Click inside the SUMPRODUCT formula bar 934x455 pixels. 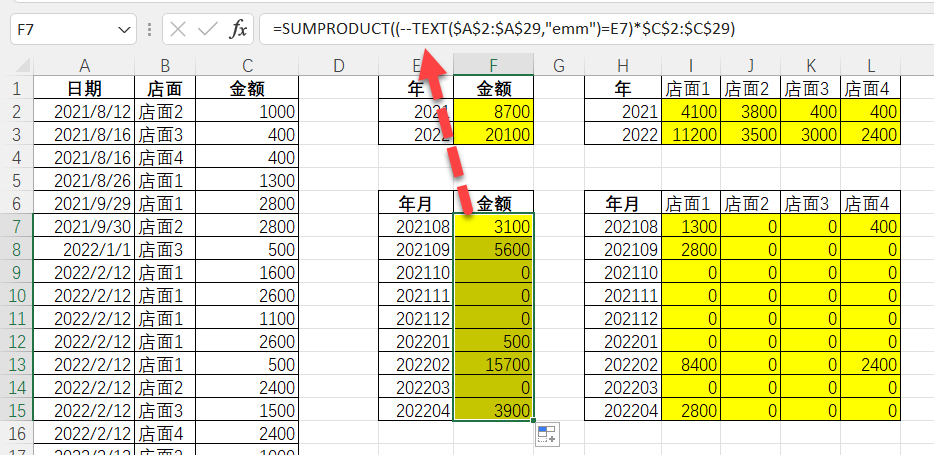coord(596,29)
